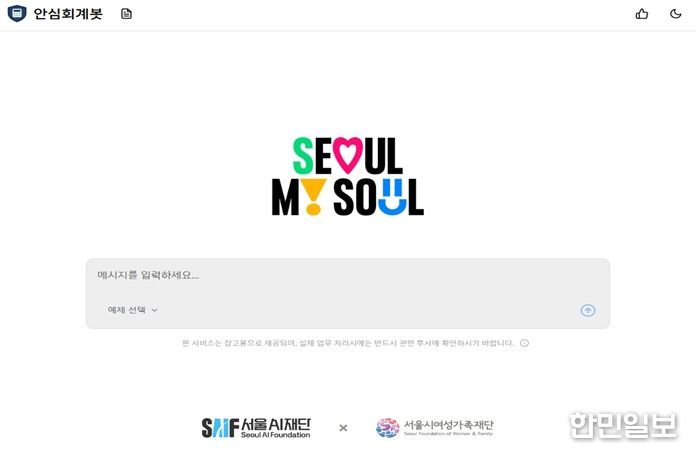Click the gray service disclaimer text
696x456 pixels.
pos(348,343)
